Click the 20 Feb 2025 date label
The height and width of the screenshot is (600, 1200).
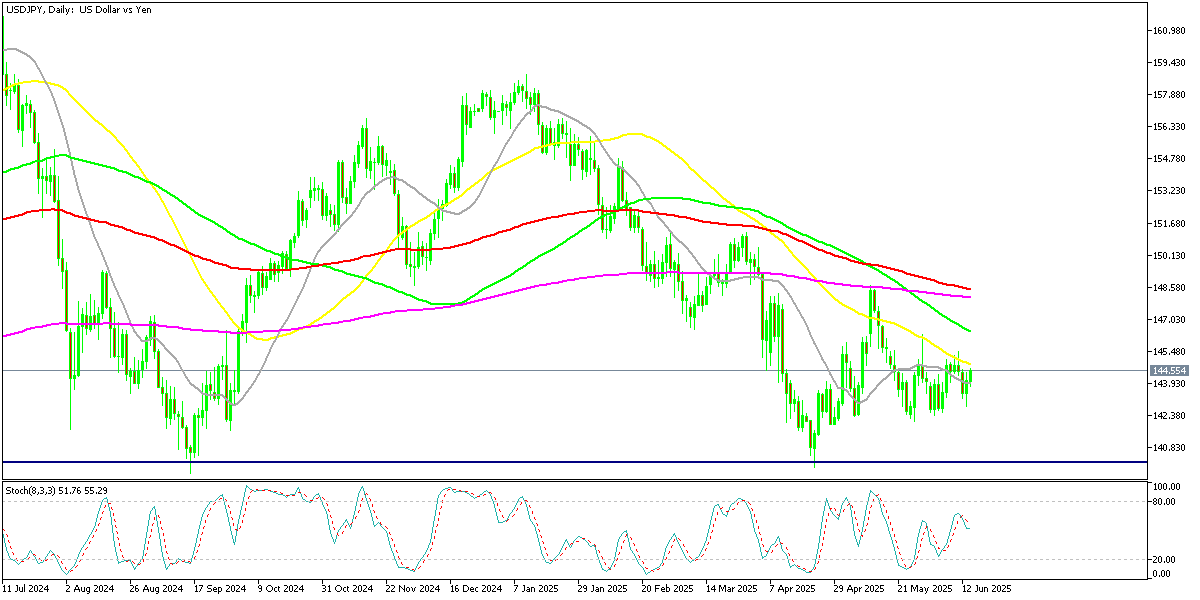[x=668, y=590]
